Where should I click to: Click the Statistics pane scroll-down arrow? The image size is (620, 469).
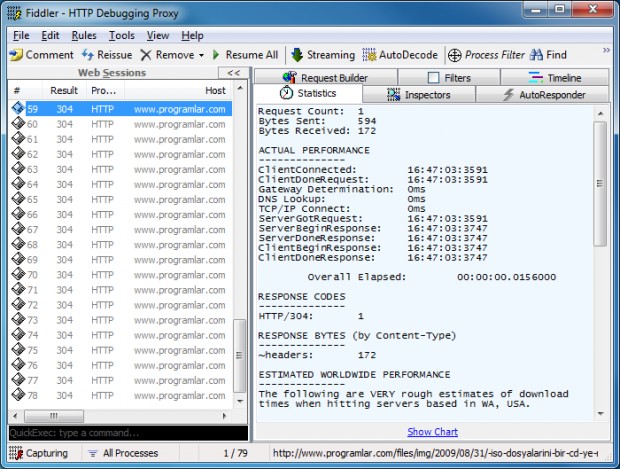click(601, 414)
